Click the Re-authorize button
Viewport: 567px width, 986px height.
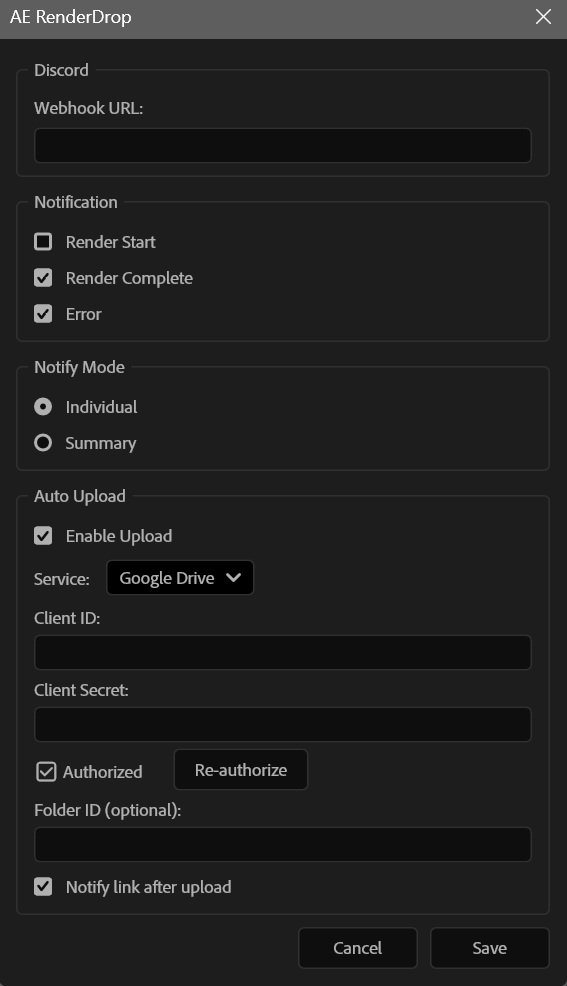241,770
